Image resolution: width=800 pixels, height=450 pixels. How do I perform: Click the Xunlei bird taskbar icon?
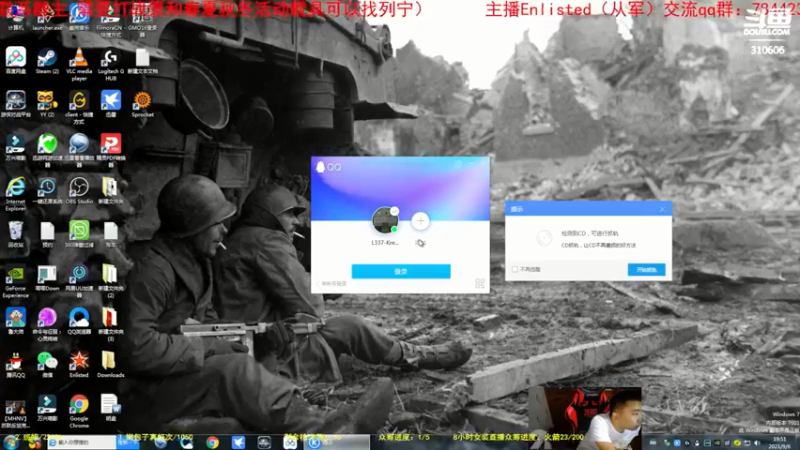(238, 442)
